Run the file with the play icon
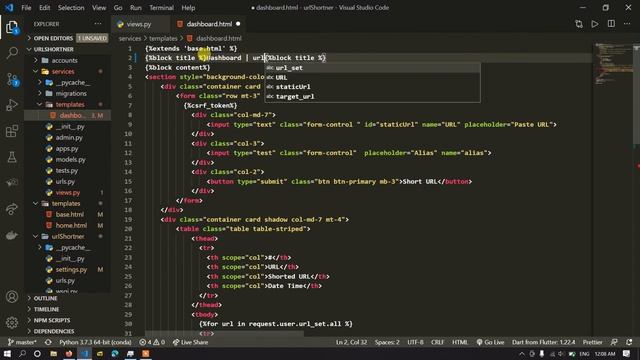Viewport: 640px width, 360px height. point(595,24)
